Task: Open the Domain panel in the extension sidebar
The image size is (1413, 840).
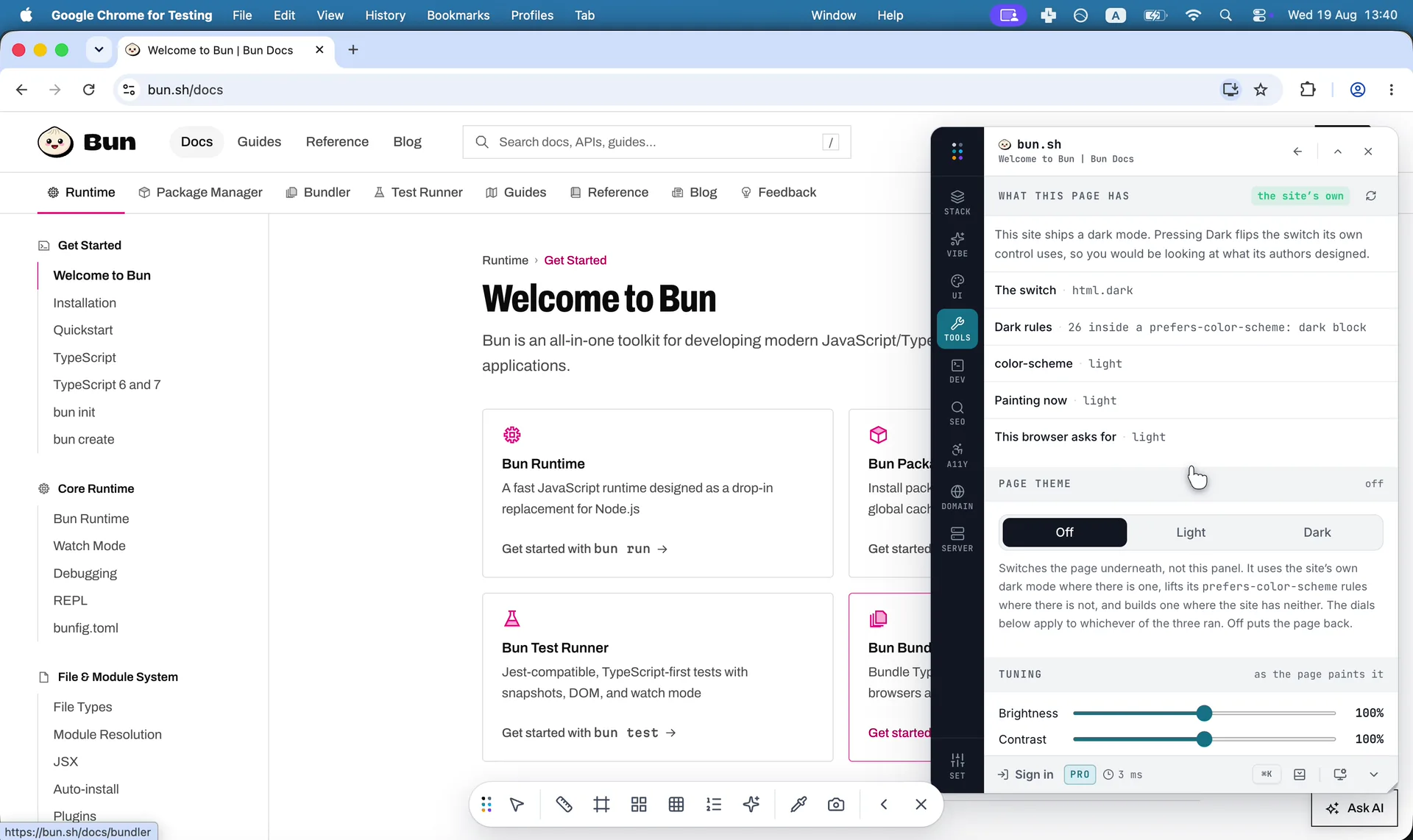Action: (957, 497)
